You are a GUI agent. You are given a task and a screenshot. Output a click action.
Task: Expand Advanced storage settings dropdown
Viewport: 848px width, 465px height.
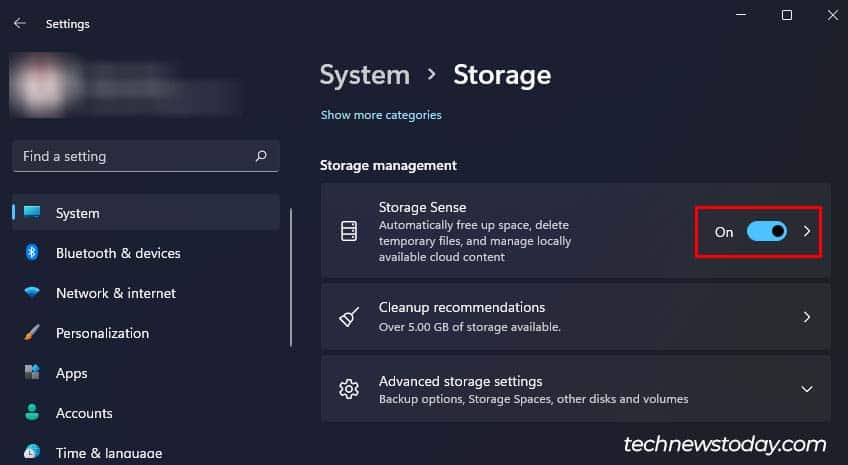point(807,389)
